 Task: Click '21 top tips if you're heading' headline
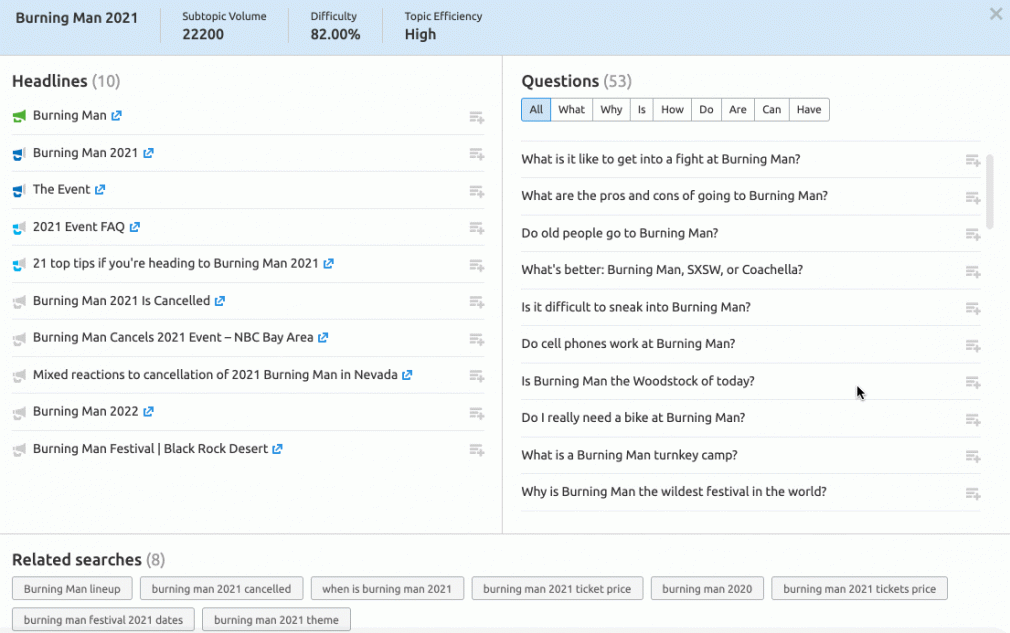click(x=176, y=263)
